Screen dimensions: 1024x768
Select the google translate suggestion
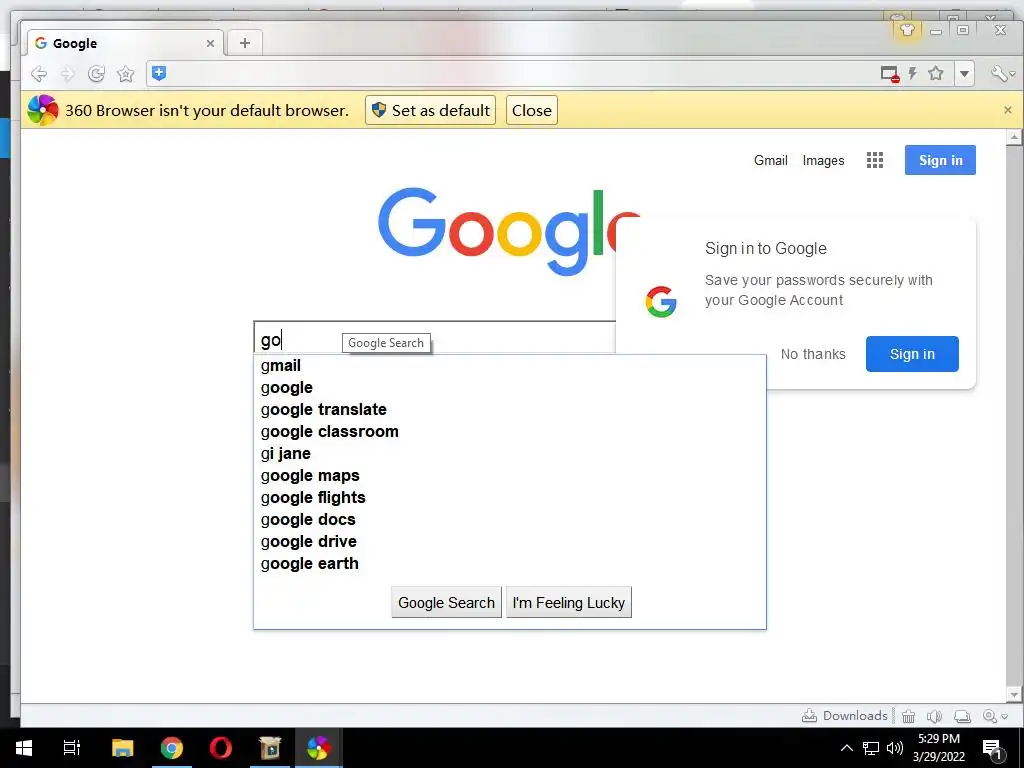509,409
